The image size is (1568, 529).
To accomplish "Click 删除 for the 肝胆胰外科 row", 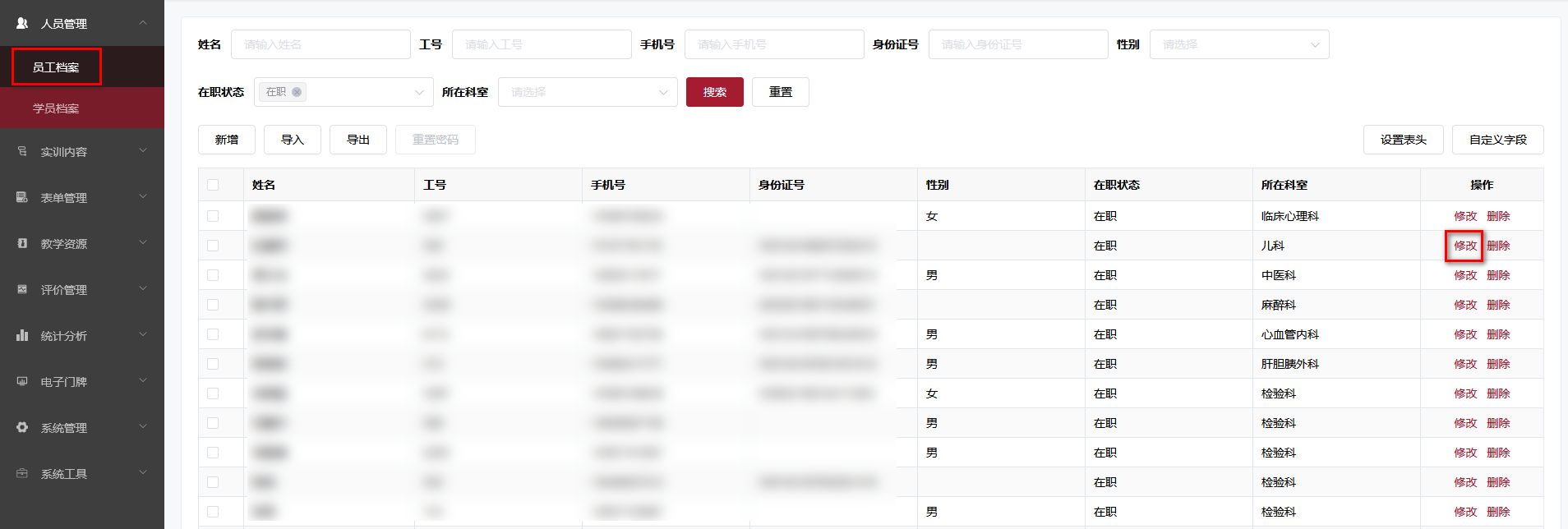I will pos(1498,364).
